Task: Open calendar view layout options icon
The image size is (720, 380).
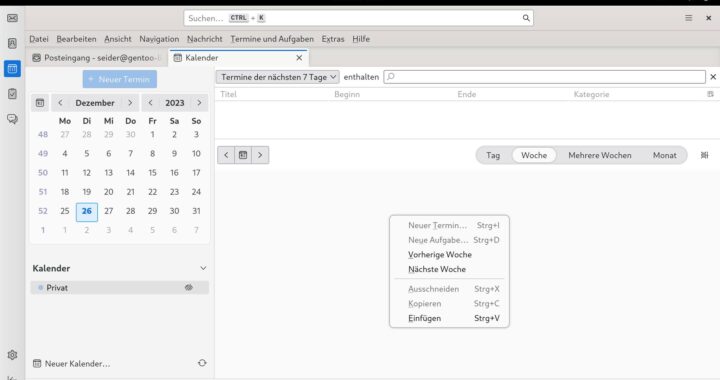Action: click(x=704, y=155)
